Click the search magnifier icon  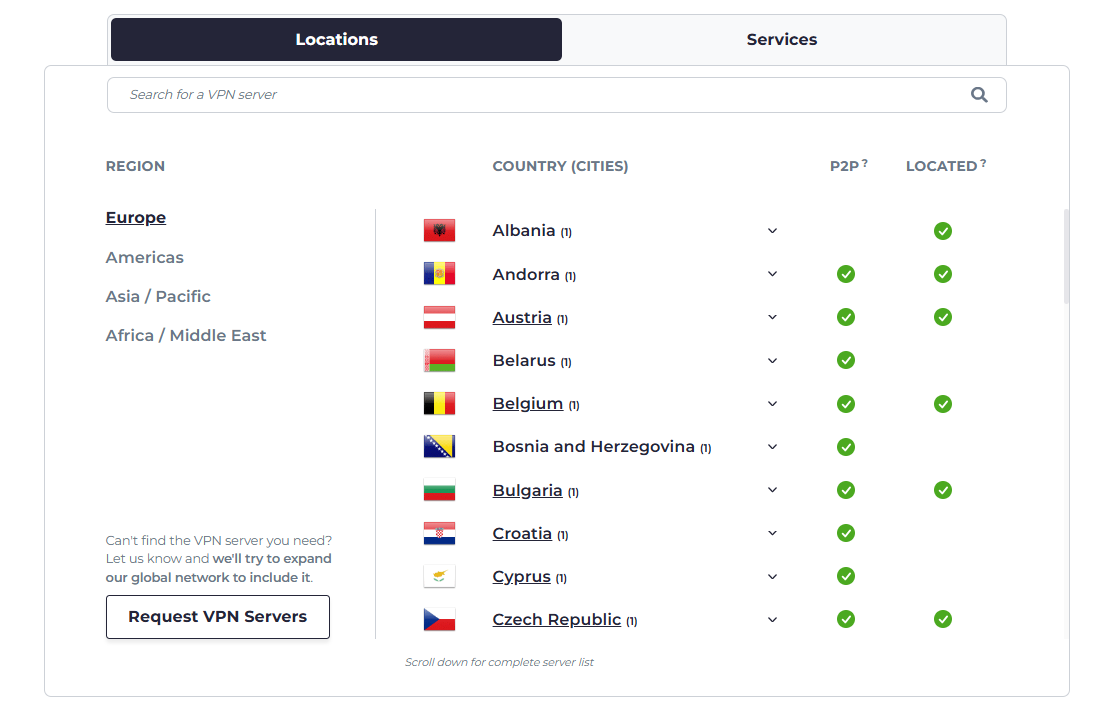point(979,95)
